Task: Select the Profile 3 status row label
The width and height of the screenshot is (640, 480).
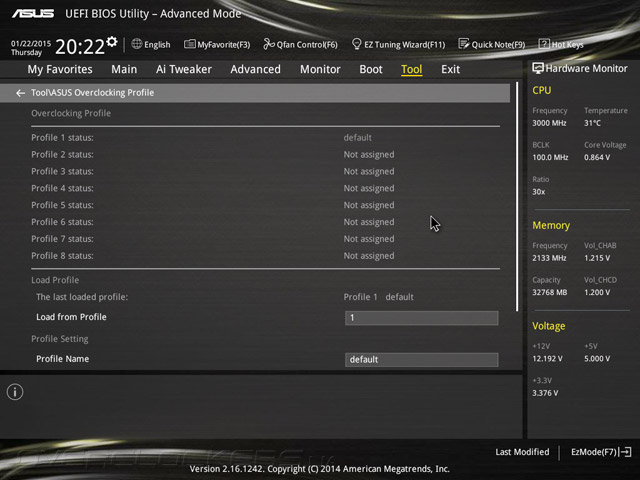Action: point(62,171)
